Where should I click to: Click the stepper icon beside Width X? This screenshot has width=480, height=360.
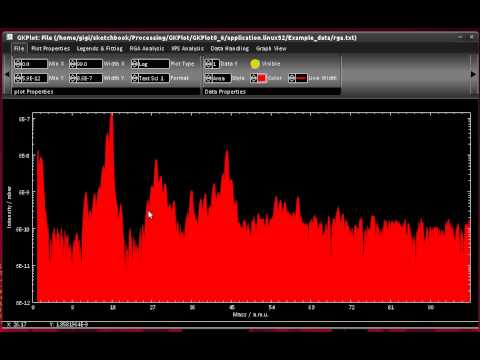tap(73, 64)
